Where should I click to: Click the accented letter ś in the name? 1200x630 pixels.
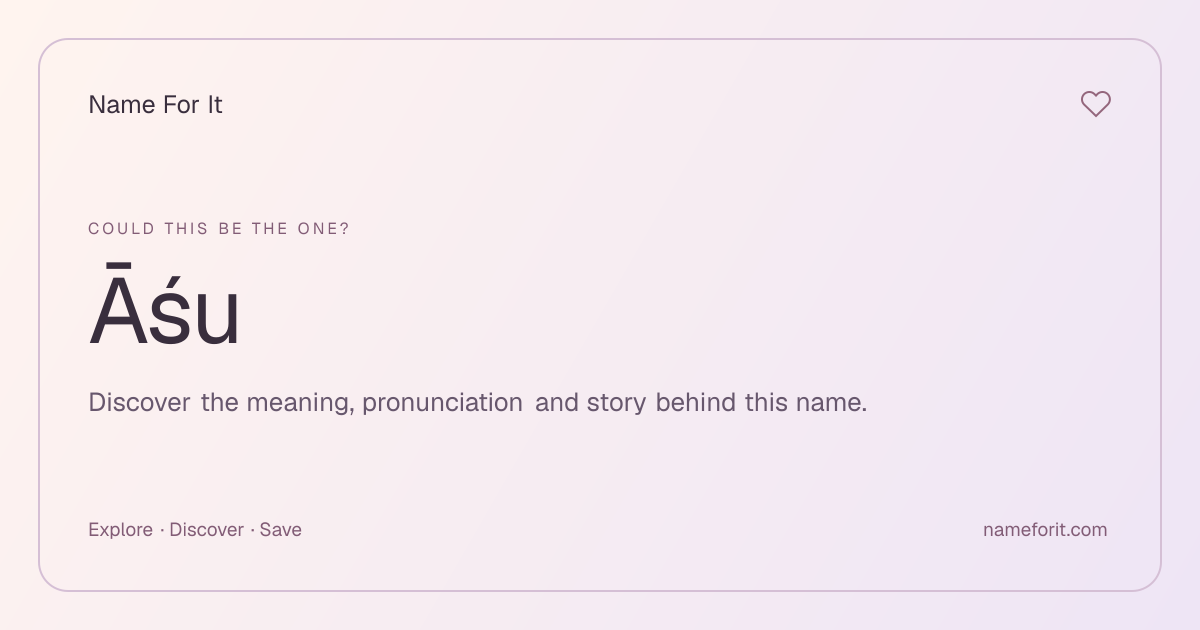pos(172,311)
